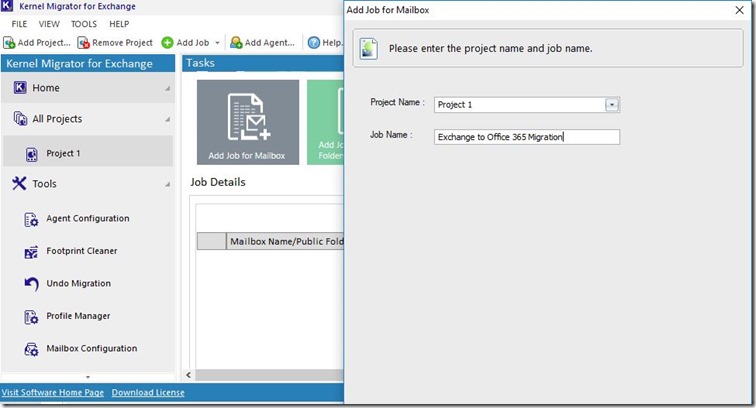This screenshot has width=756, height=408.
Task: Click the Project 1 icon in sidebar
Action: tap(32, 154)
